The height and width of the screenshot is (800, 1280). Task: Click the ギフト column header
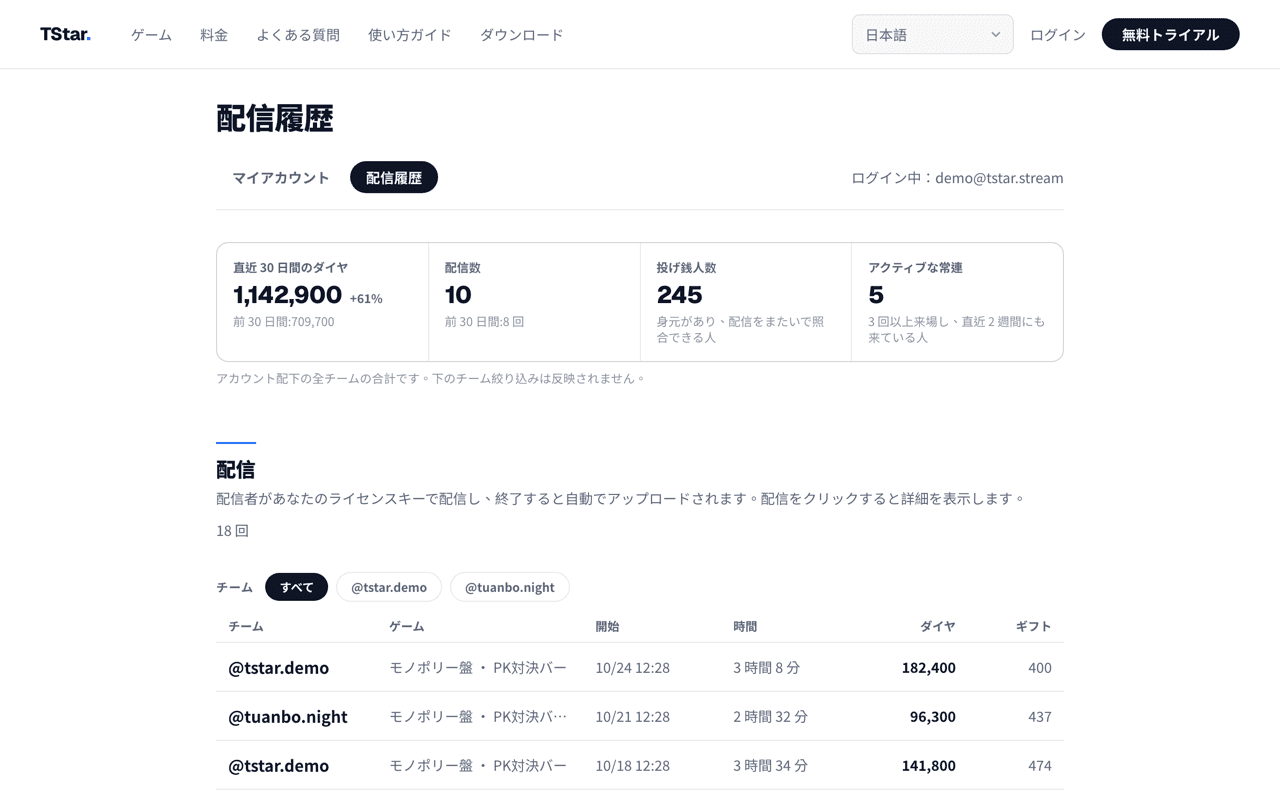pyautogui.click(x=1034, y=626)
